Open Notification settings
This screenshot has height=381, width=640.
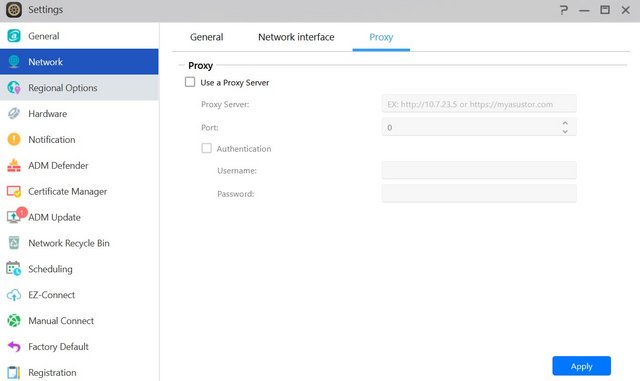(79, 139)
